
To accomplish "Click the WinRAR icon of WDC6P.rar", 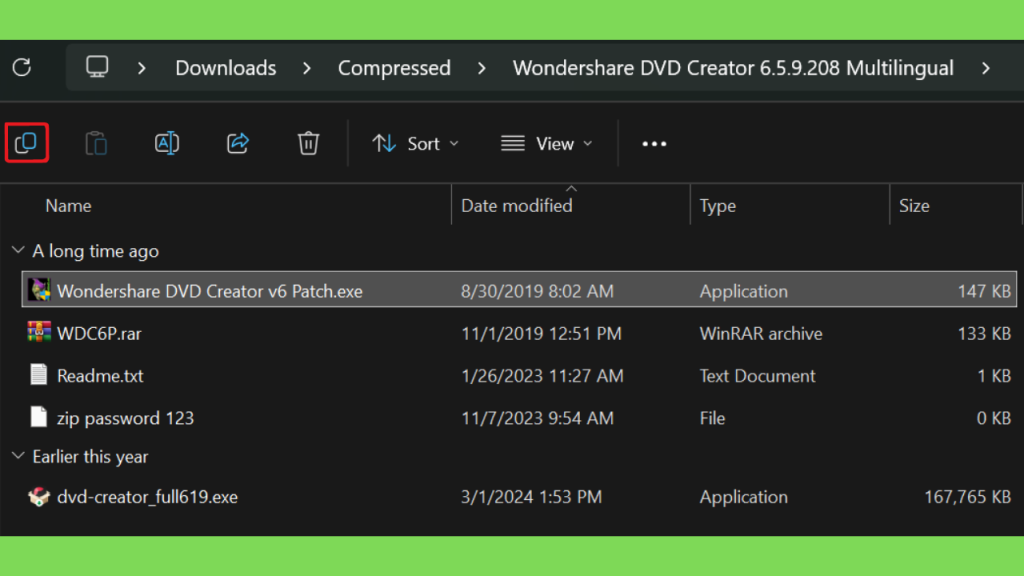I will point(39,332).
